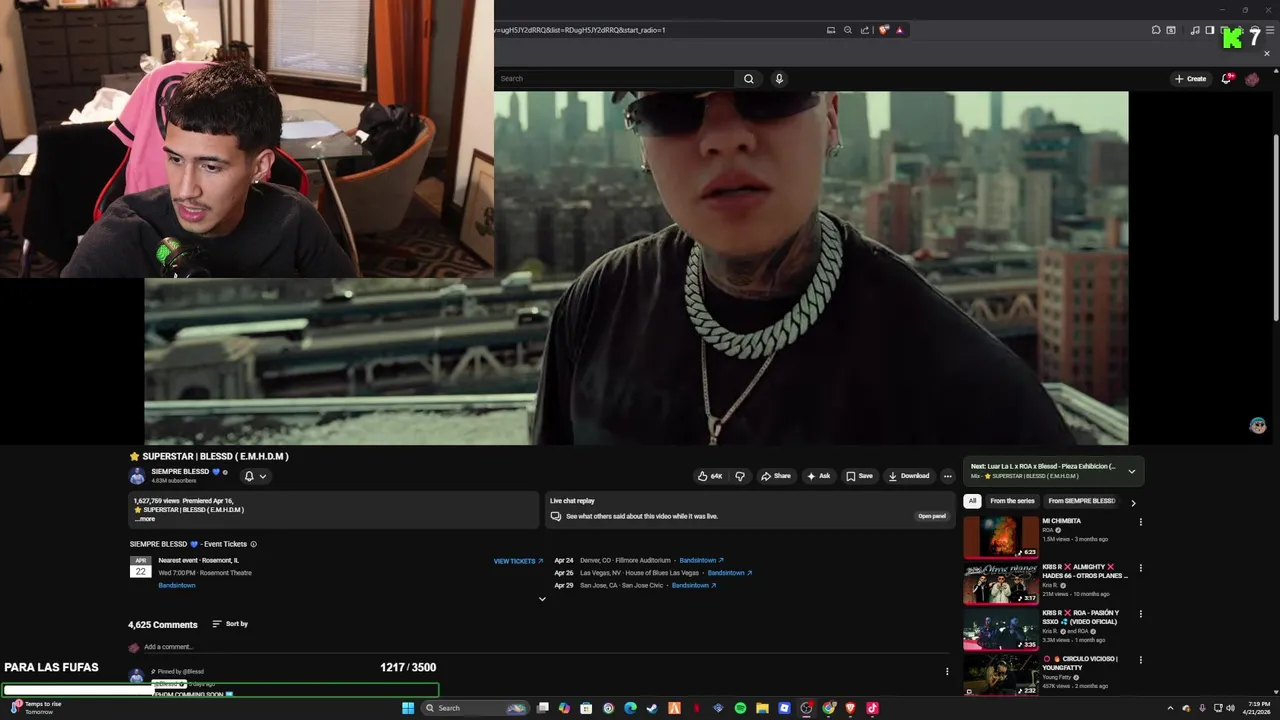Open Spotify from the taskbar
The width and height of the screenshot is (1280, 720).
coord(740,708)
